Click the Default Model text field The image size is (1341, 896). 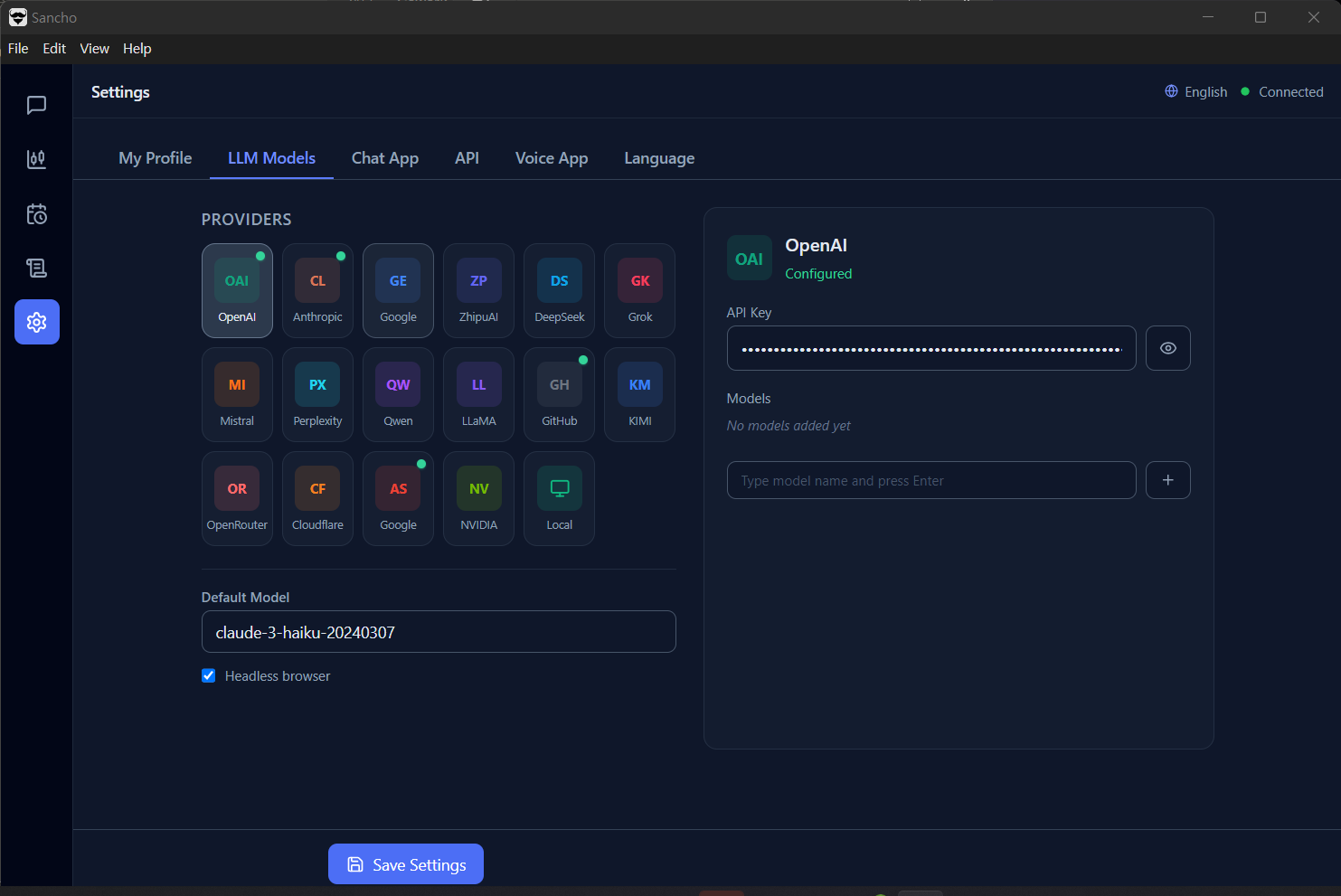(x=439, y=632)
